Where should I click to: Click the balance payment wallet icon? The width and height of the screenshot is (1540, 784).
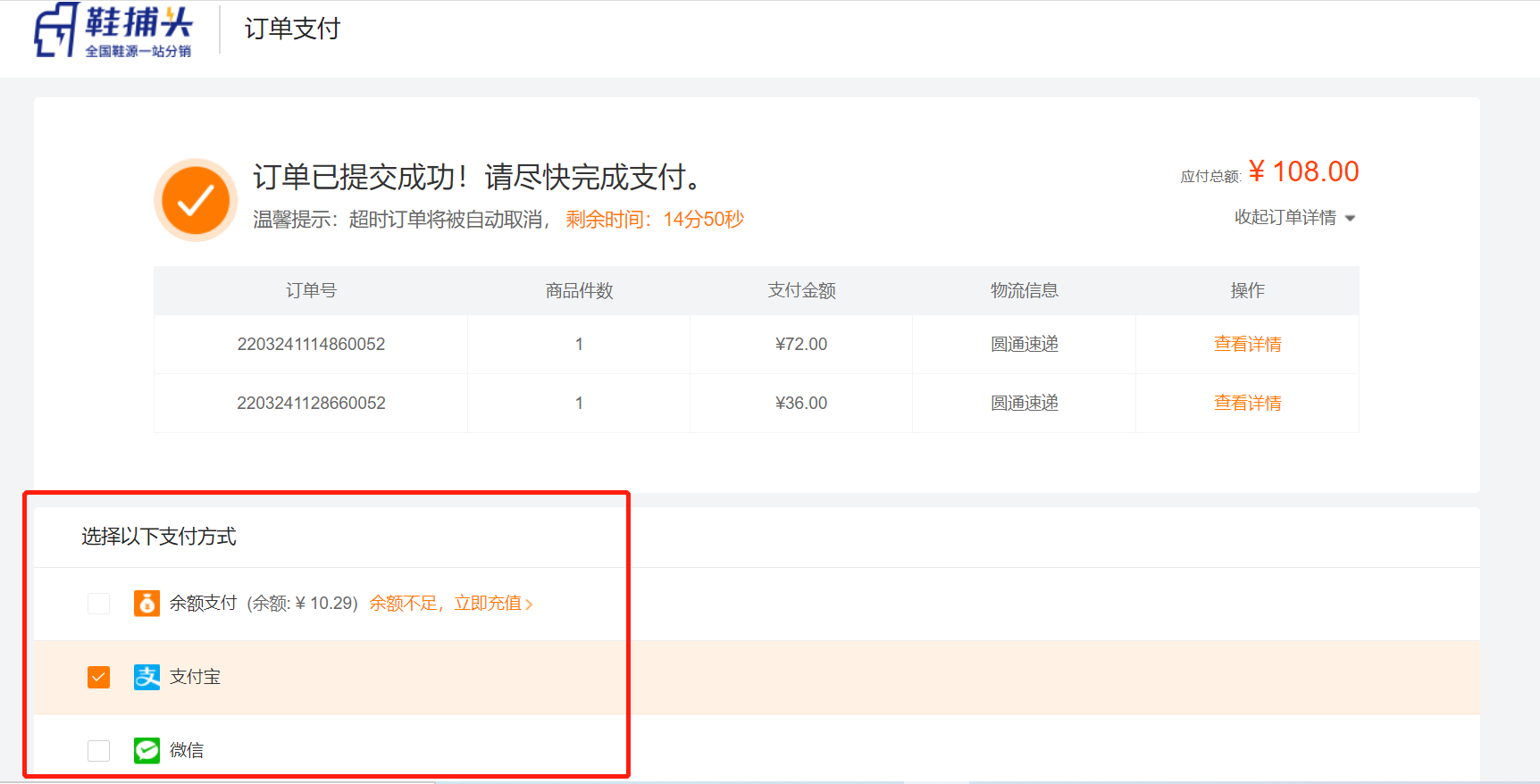pyautogui.click(x=146, y=604)
